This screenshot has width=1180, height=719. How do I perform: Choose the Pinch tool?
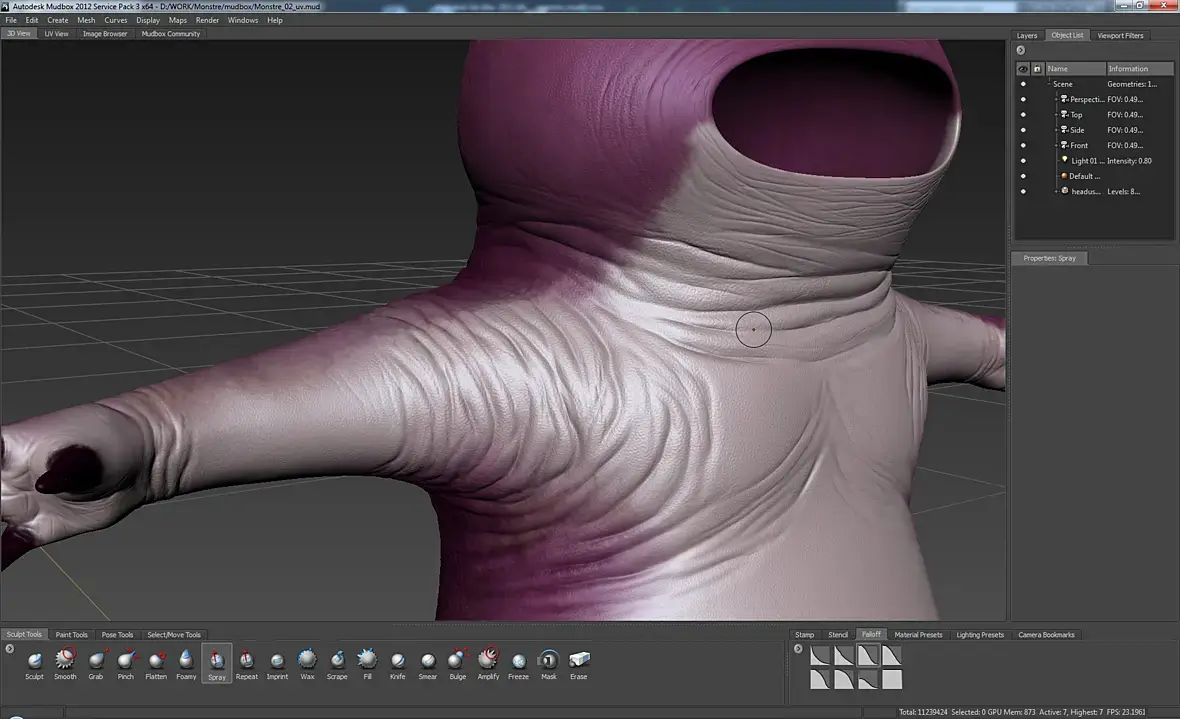pyautogui.click(x=126, y=659)
